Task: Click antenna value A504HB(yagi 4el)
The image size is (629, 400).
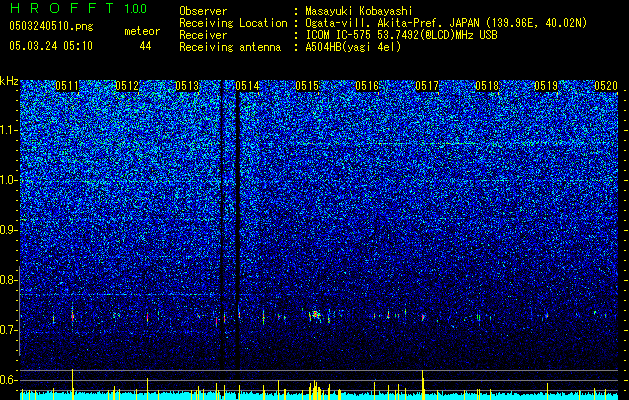Action: pos(353,47)
